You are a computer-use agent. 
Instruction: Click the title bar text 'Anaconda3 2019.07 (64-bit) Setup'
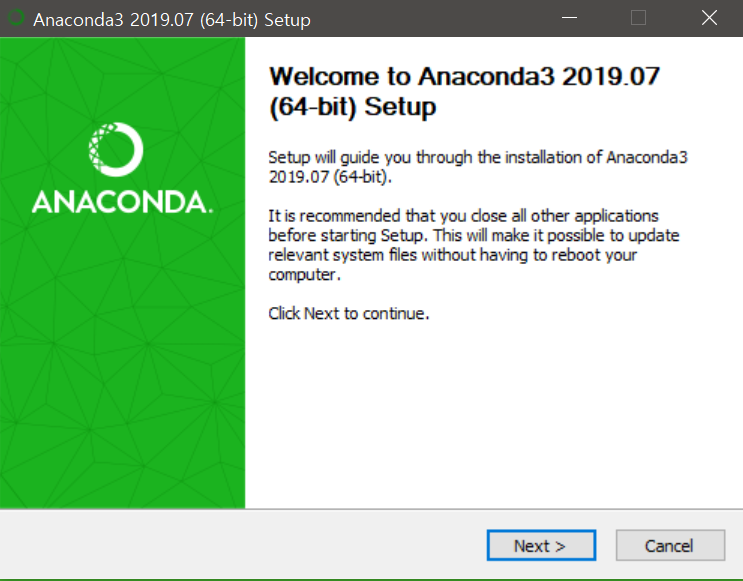click(x=172, y=20)
